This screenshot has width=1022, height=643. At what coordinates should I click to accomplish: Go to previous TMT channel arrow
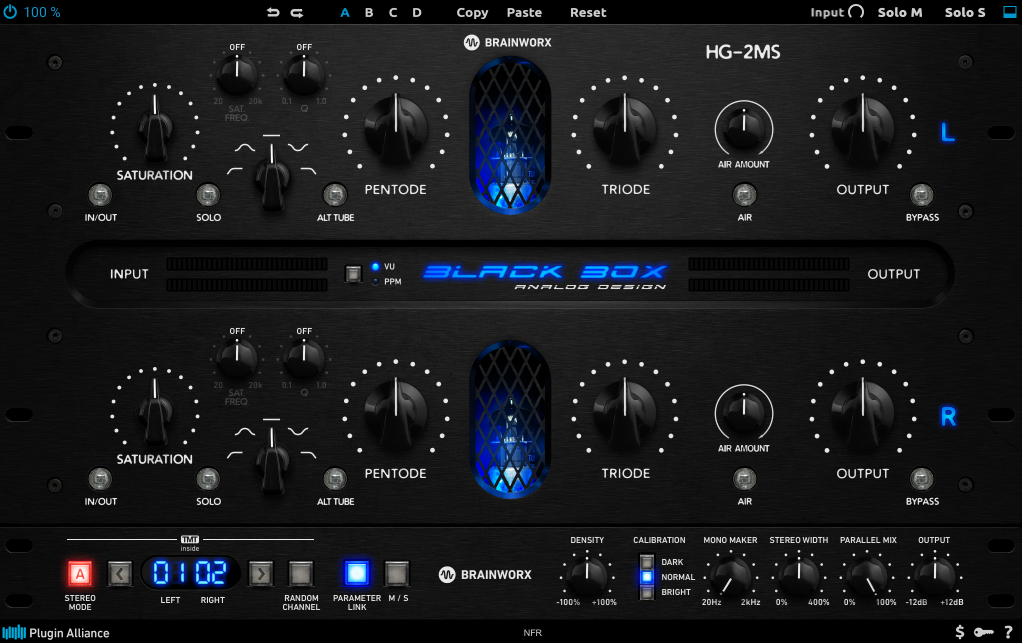point(119,573)
